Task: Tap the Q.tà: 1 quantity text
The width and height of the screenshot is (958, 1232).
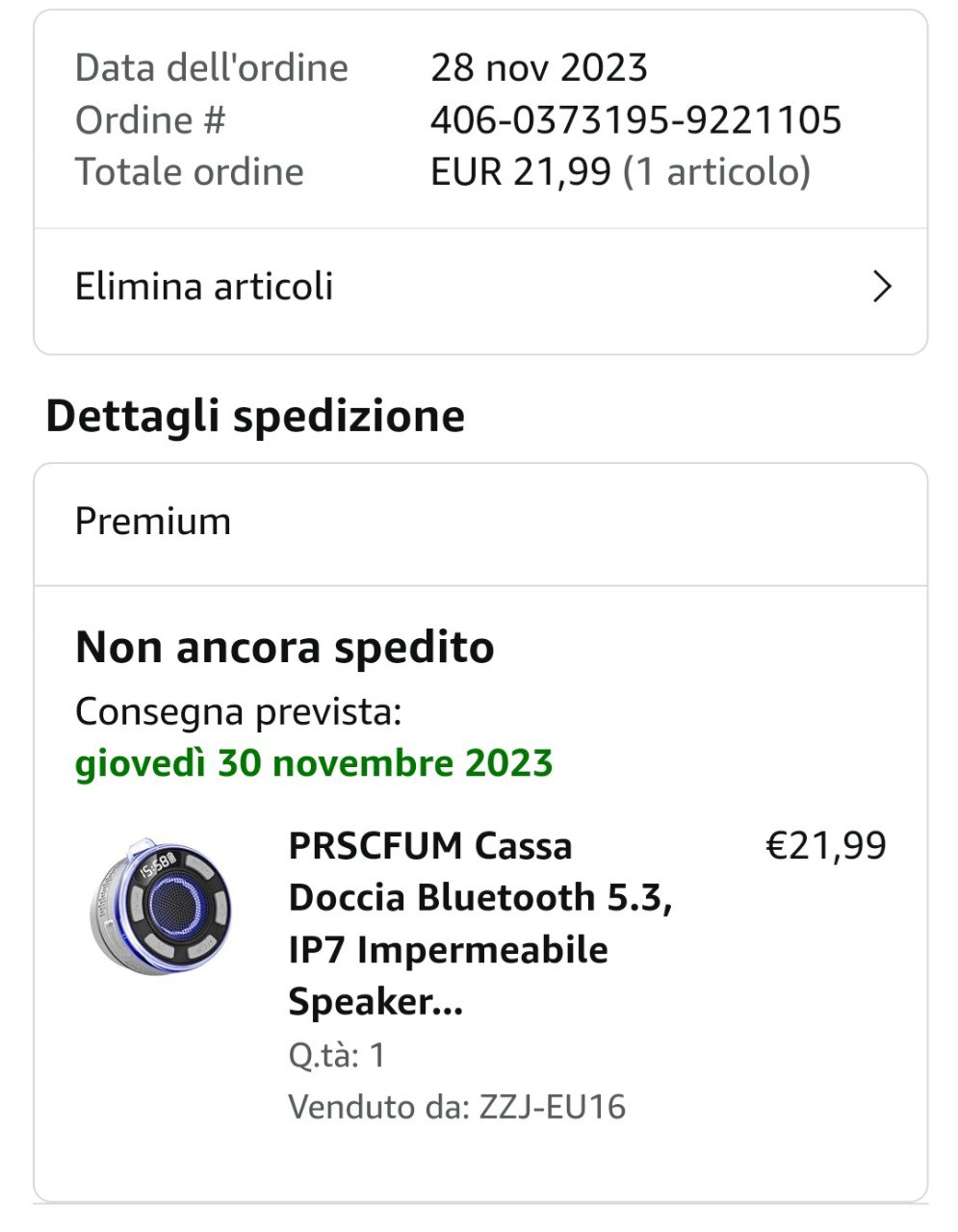Action: (337, 1055)
